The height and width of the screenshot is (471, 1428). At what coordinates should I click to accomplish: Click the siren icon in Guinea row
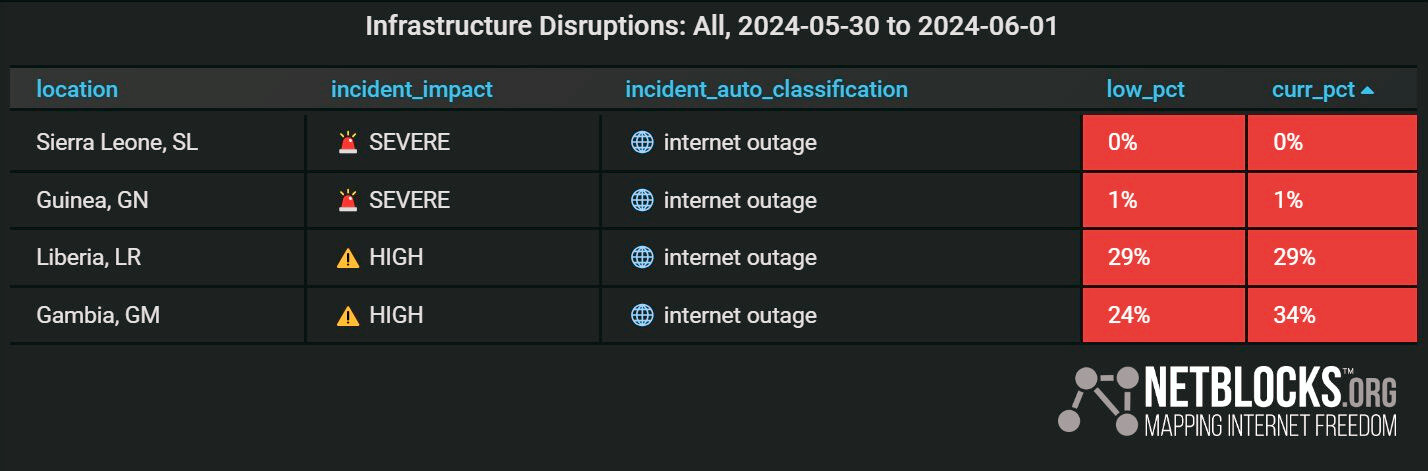(x=348, y=200)
